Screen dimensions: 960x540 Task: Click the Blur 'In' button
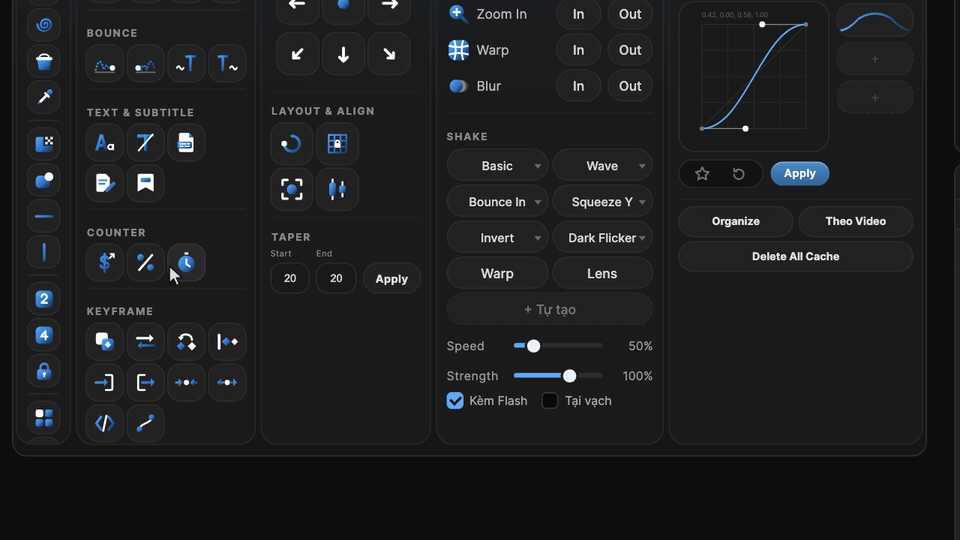(x=579, y=86)
